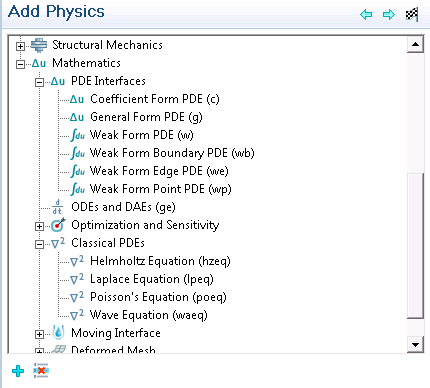Image resolution: width=430 pixels, height=388 pixels.
Task: Click the finish checkered flag icon
Action: 412,14
